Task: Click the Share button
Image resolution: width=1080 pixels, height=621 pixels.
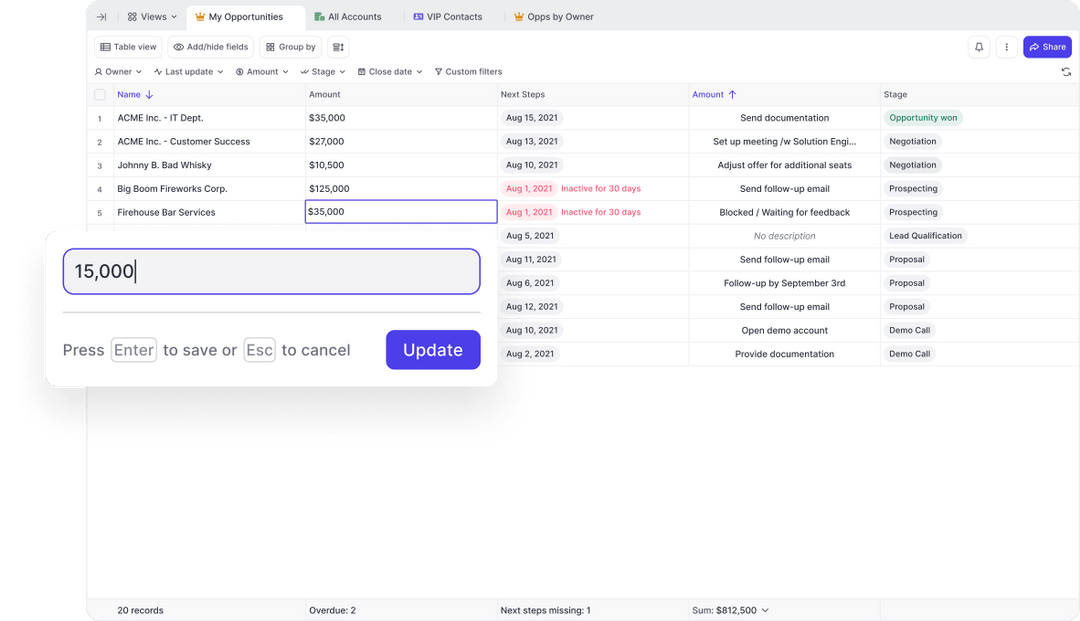Action: pos(1047,46)
